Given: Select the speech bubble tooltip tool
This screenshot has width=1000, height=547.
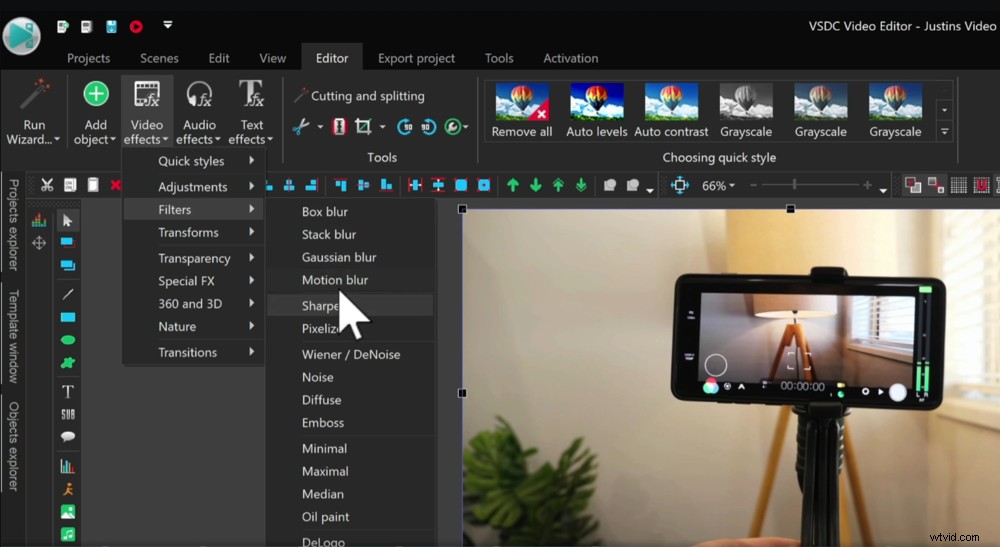Looking at the screenshot, I should [68, 437].
